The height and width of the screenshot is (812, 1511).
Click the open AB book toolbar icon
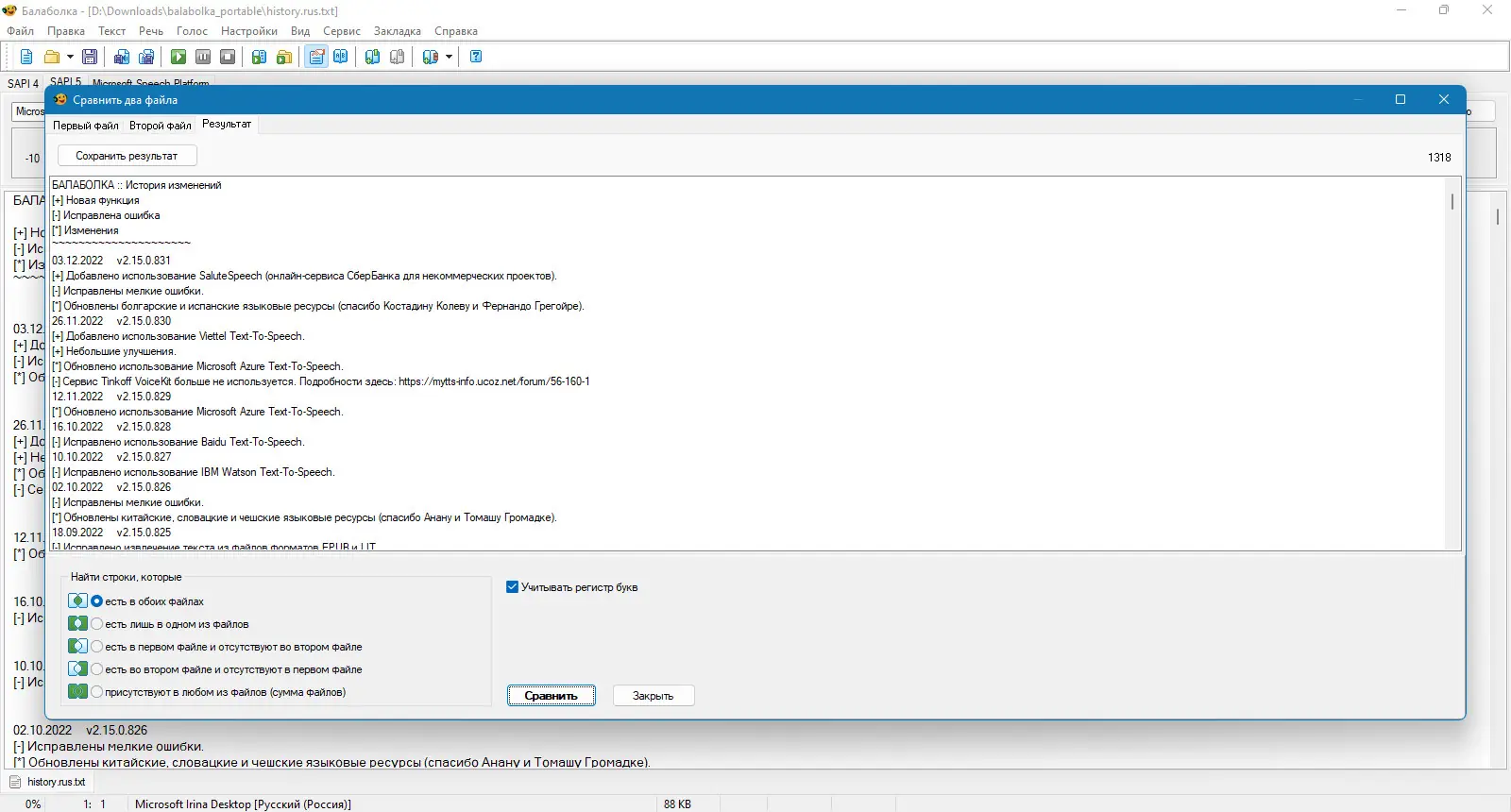point(341,57)
